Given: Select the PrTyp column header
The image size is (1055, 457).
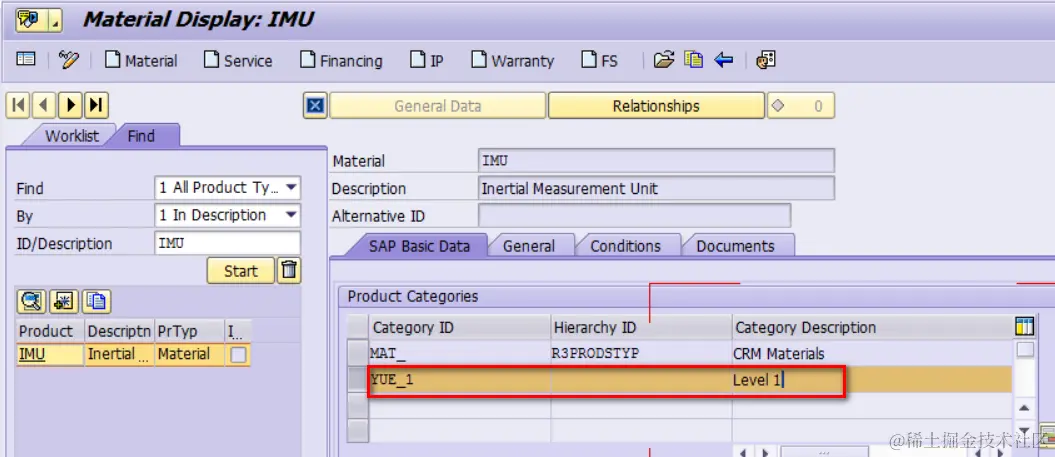Looking at the screenshot, I should click(x=190, y=331).
